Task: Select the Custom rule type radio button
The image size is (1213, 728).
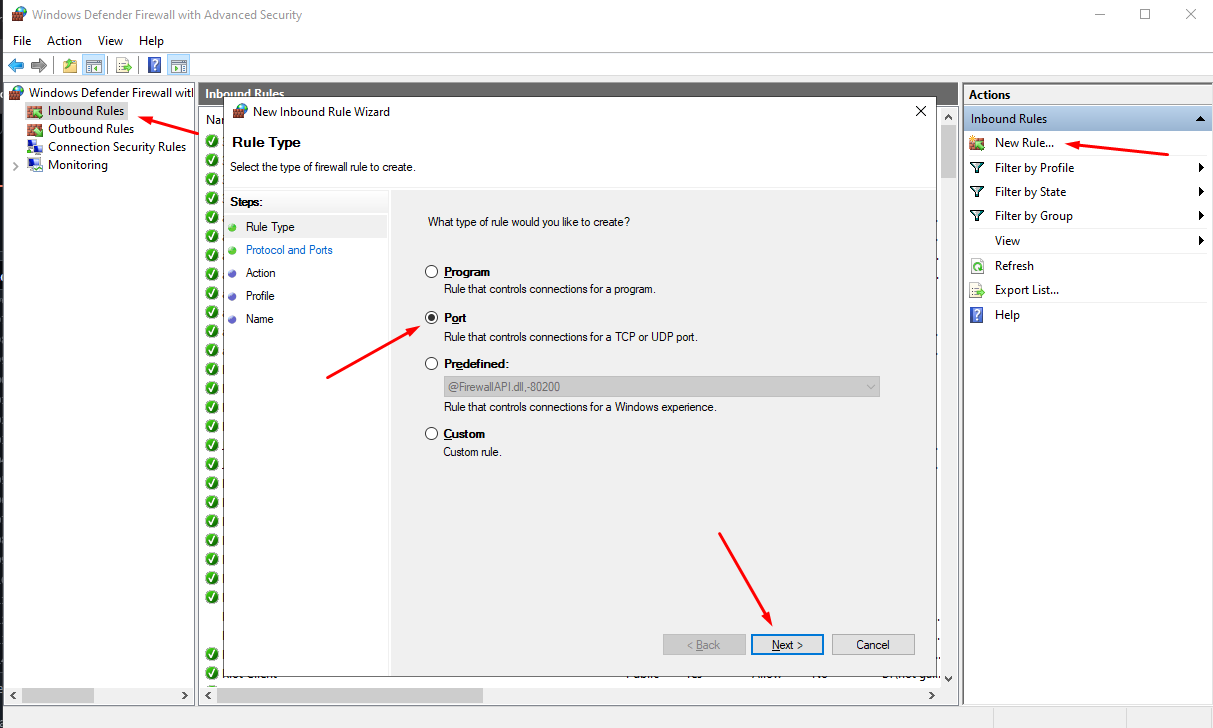Action: pos(432,434)
